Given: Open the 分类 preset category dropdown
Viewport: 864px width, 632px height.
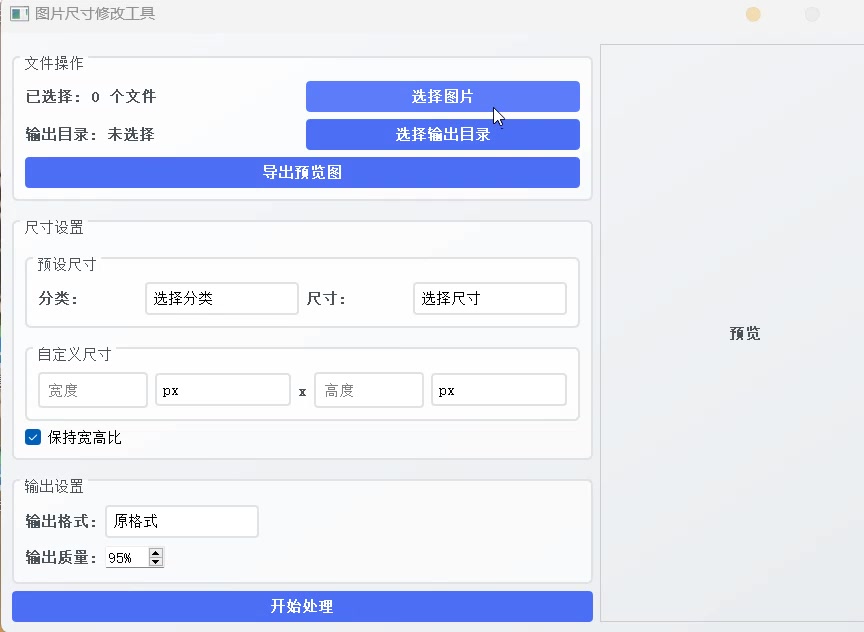Looking at the screenshot, I should point(221,298).
